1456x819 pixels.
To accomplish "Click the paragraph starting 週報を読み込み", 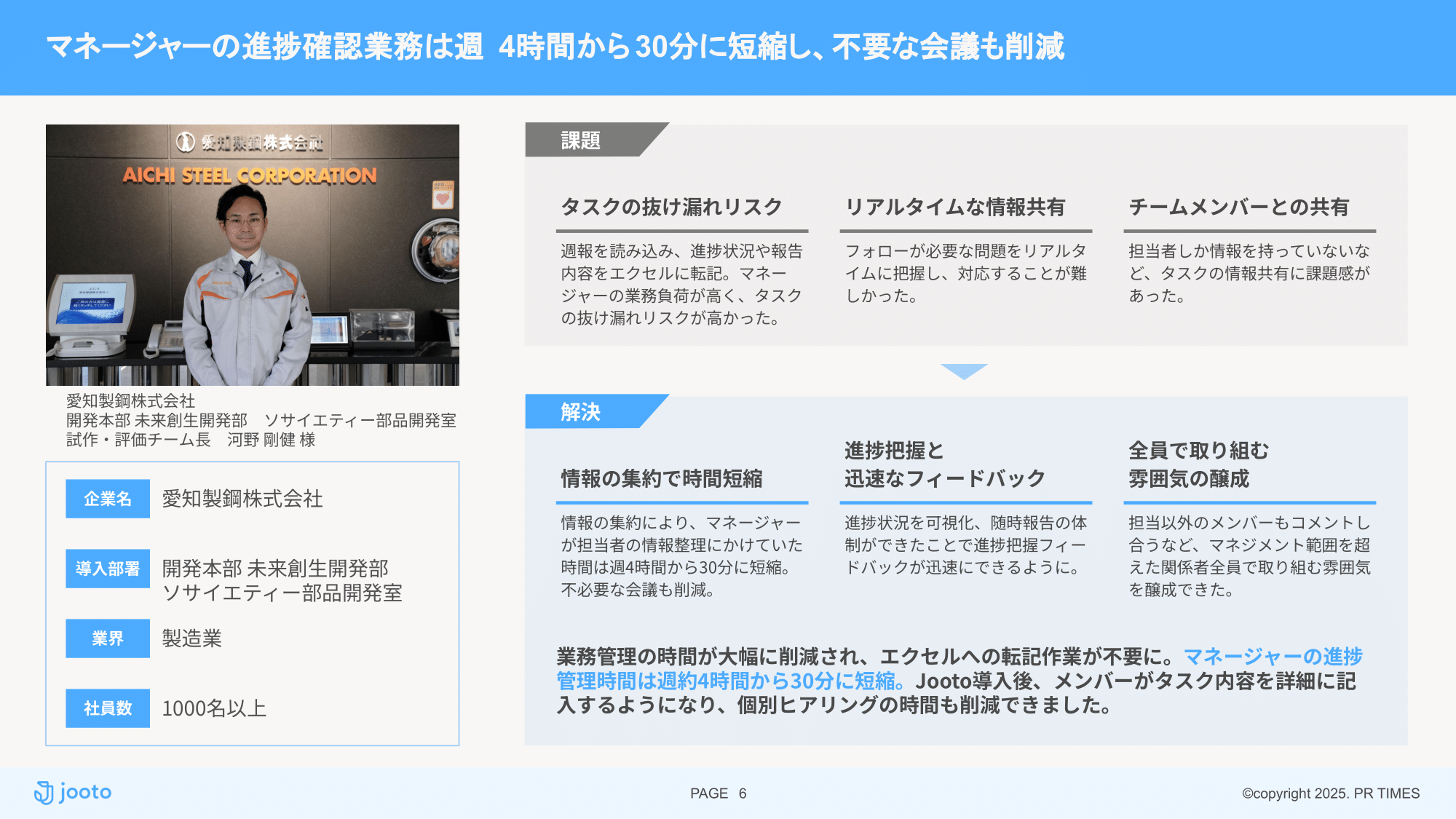I will (681, 285).
